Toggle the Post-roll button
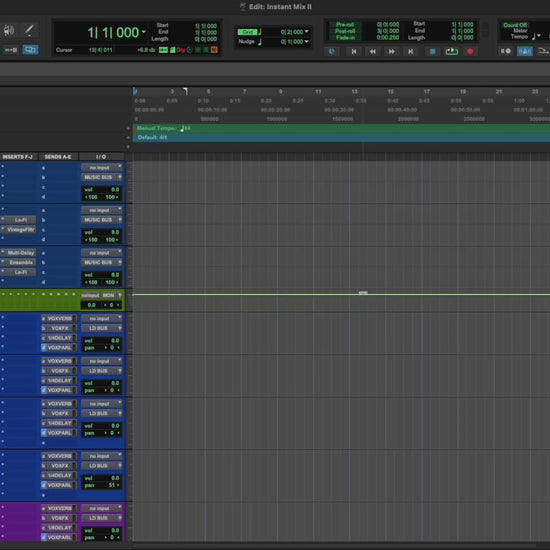This screenshot has width=550, height=550. tap(344, 31)
